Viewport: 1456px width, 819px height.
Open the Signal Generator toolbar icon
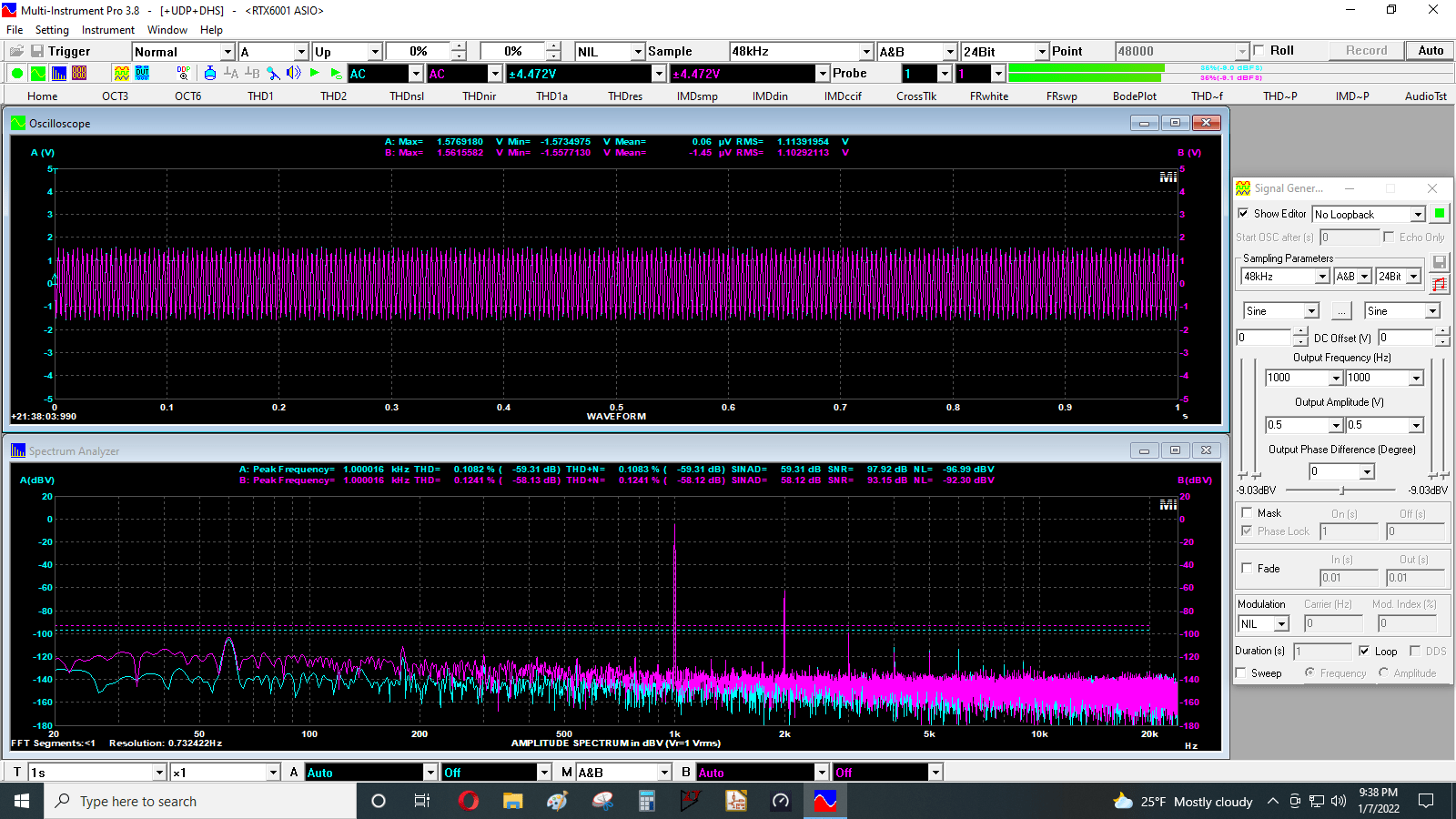click(121, 74)
